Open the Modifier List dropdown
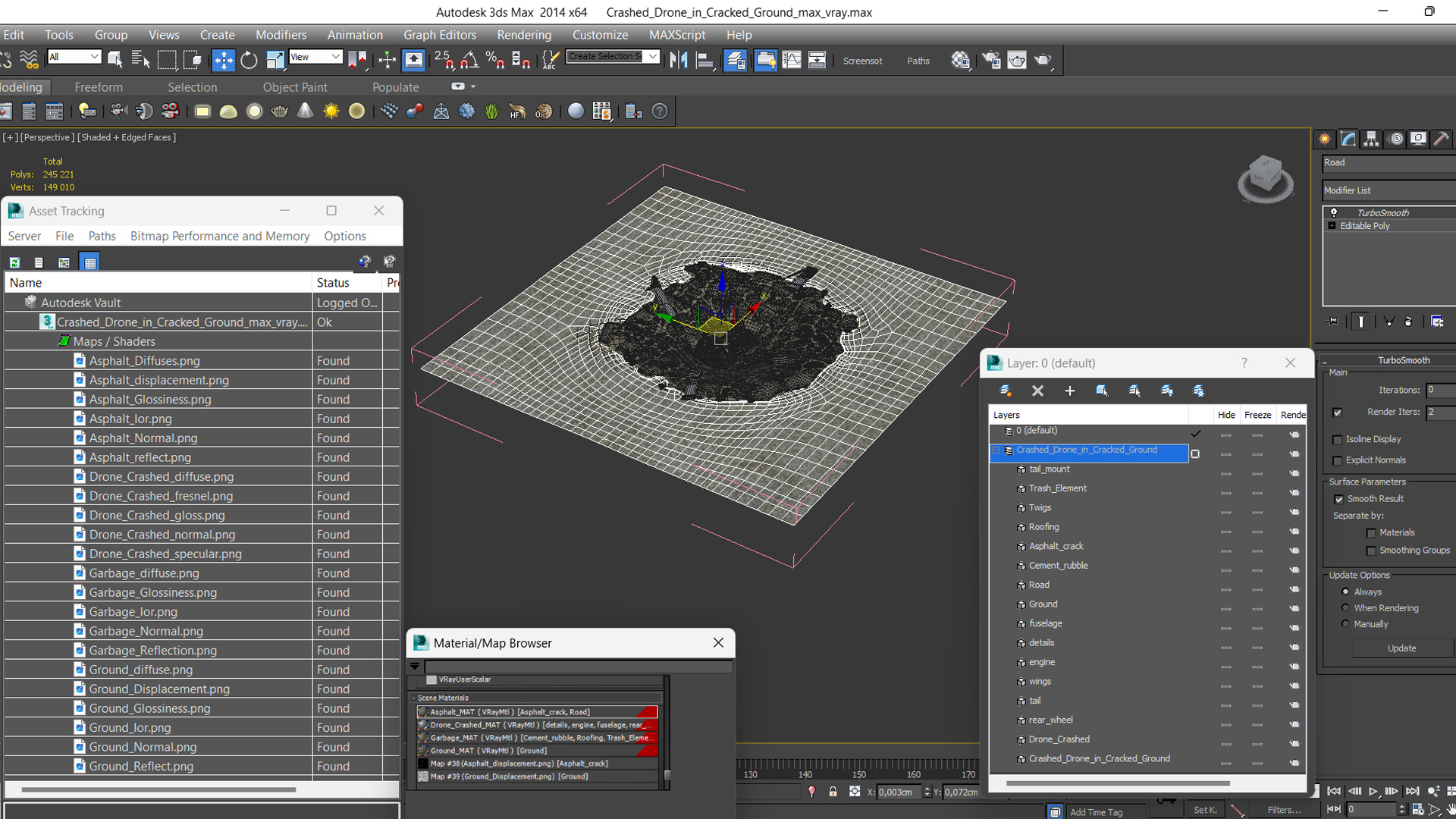The height and width of the screenshot is (819, 1456). point(1389,190)
